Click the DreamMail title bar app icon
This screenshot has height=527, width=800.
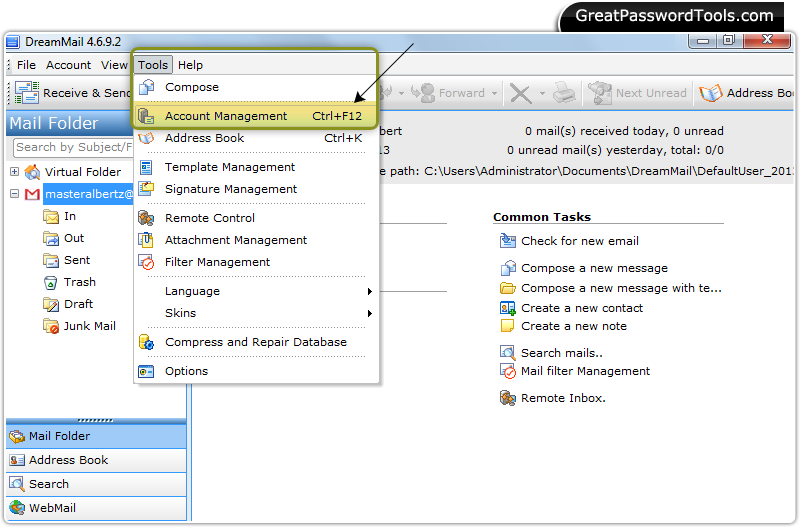[x=13, y=42]
